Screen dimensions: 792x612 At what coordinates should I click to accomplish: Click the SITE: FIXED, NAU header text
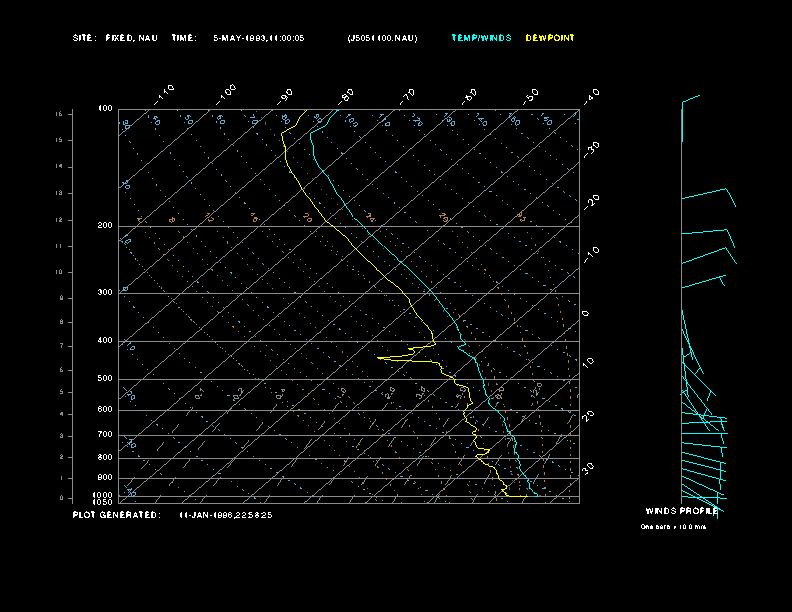pyautogui.click(x=115, y=38)
